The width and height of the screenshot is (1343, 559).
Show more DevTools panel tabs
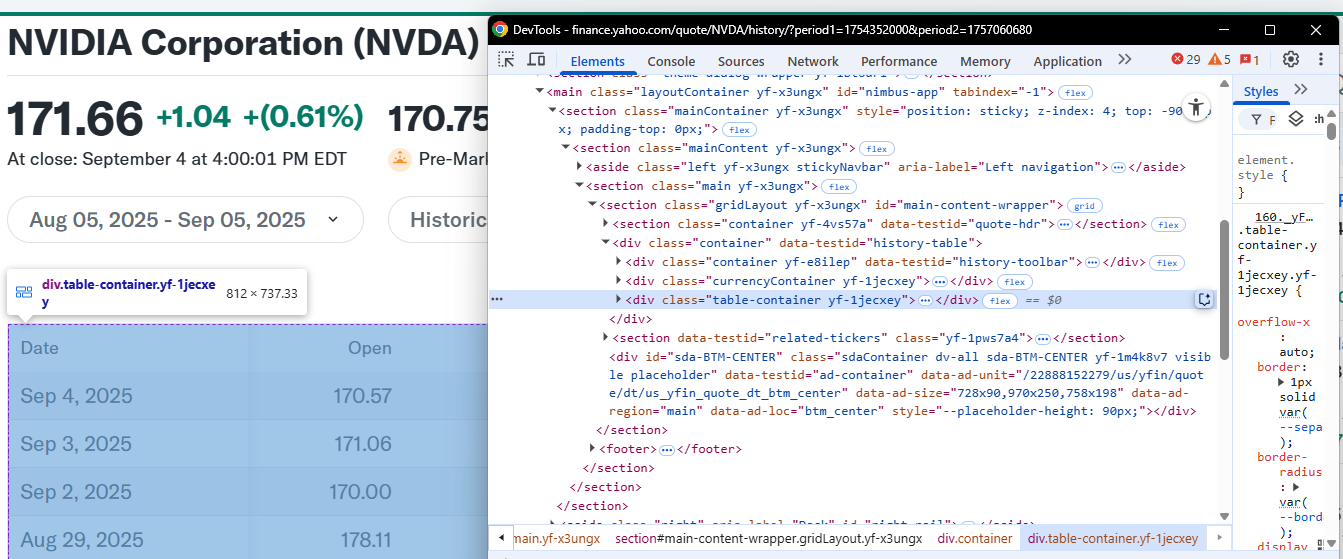[1125, 60]
